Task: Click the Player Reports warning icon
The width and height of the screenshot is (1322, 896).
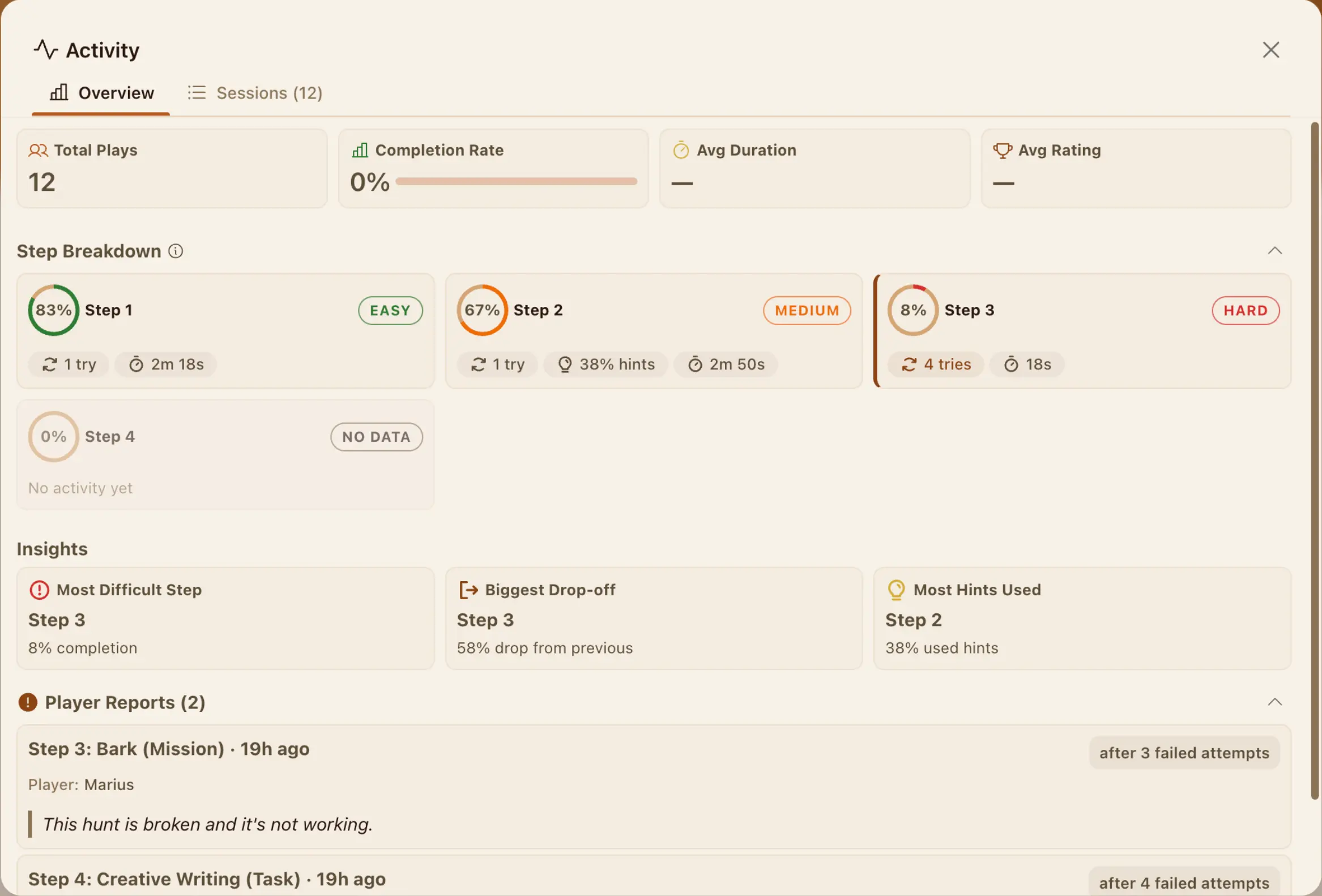Action: coord(28,702)
